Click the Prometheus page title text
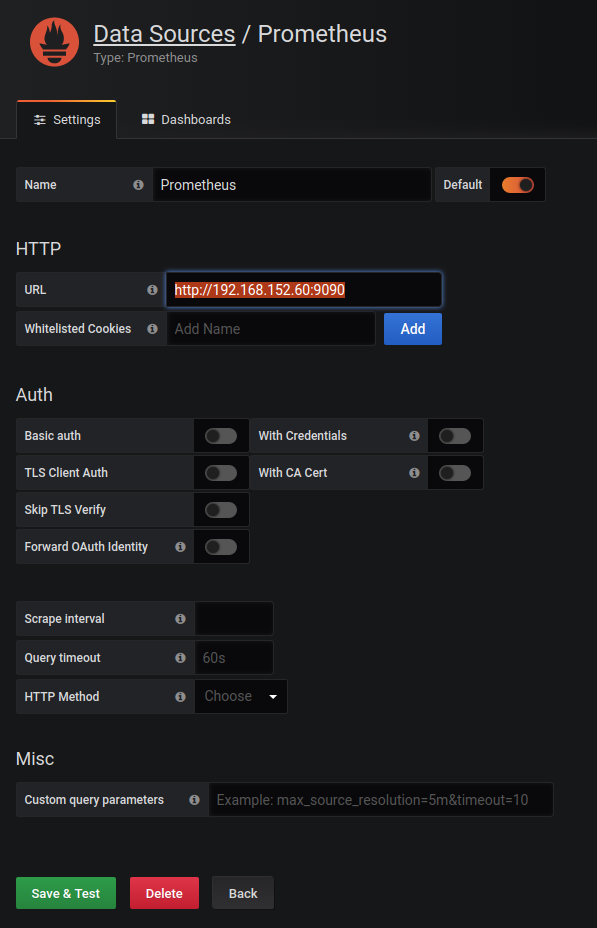The height and width of the screenshot is (928, 597). tap(322, 34)
